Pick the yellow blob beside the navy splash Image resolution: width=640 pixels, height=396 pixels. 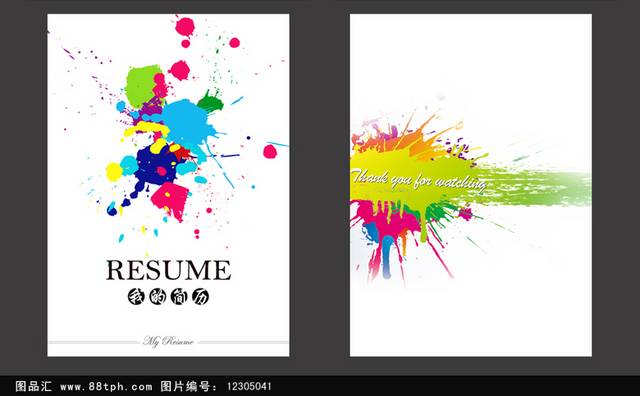point(114,171)
